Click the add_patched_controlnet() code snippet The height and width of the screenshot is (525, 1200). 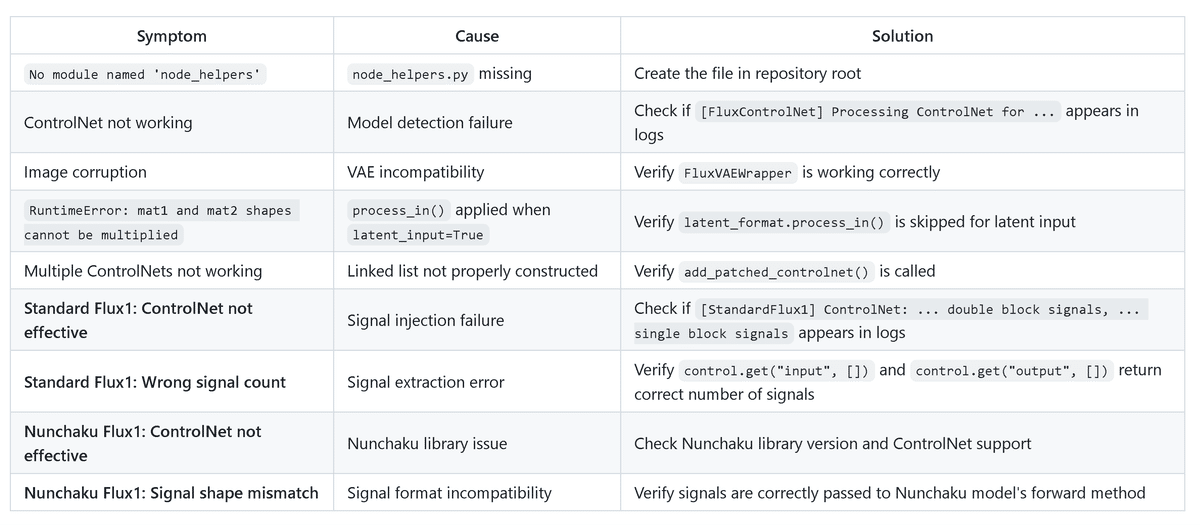coord(777,272)
